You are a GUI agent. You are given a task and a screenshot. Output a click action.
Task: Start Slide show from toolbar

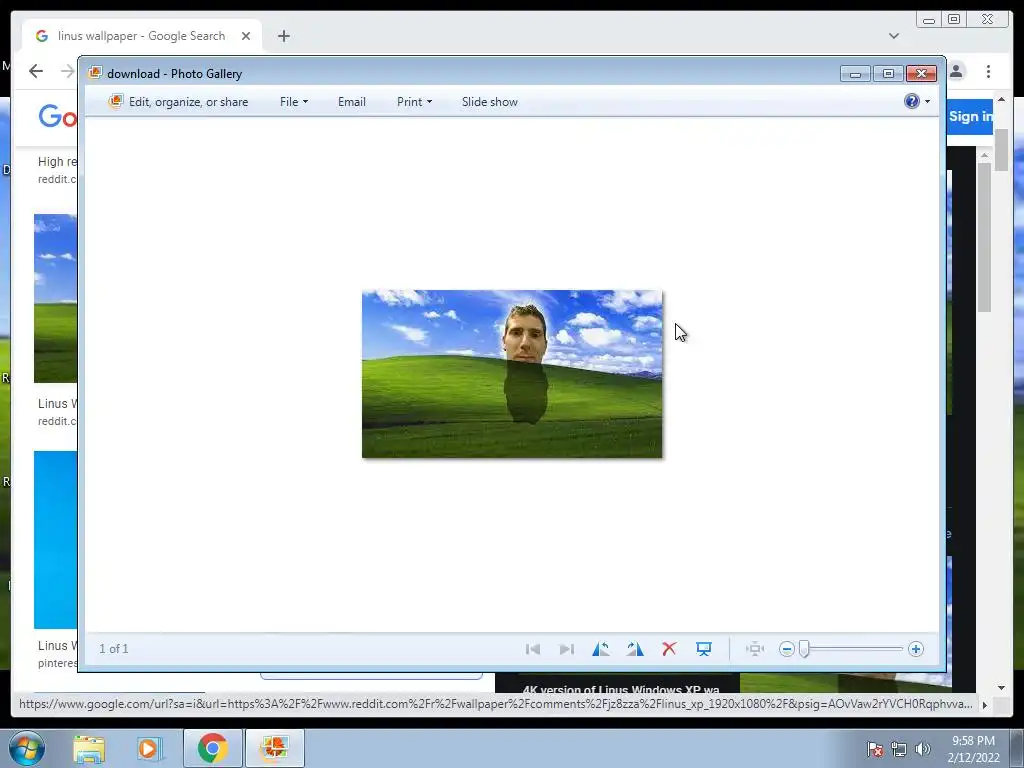(x=490, y=102)
